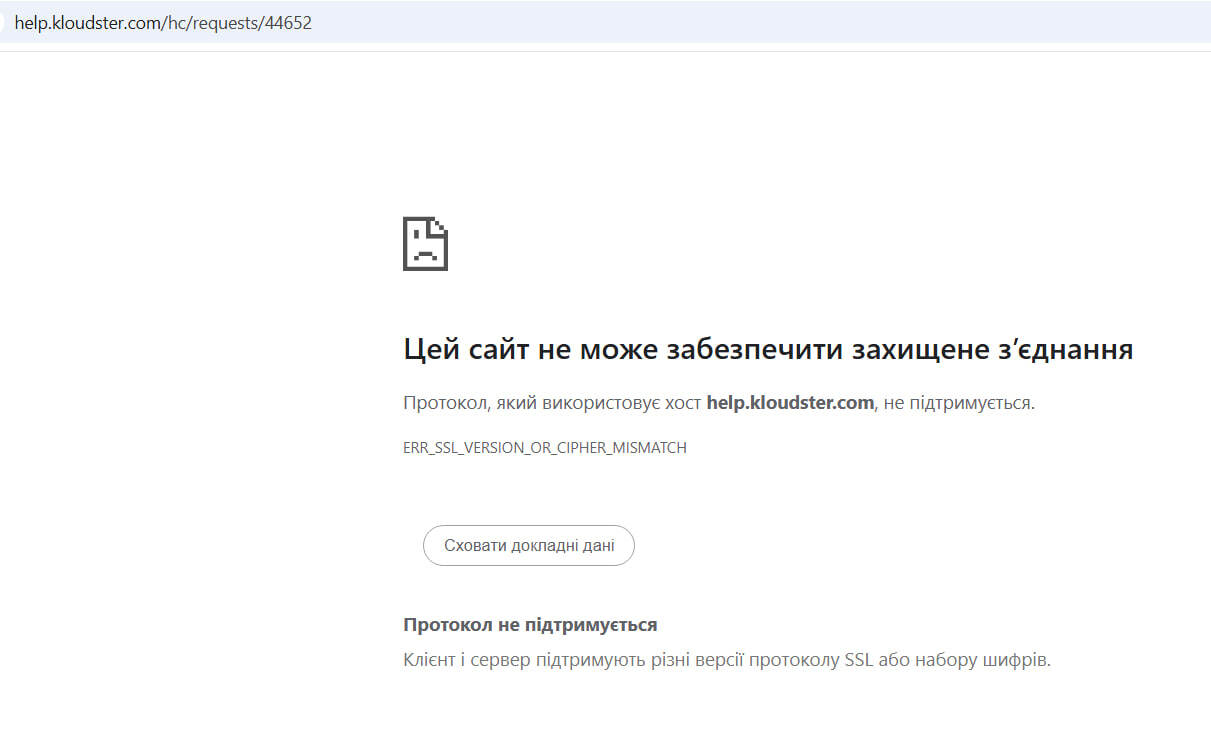Viewport: 1211px width, 735px height.
Task: Click the "Сховати докладні дані" button
Action: [528, 546]
